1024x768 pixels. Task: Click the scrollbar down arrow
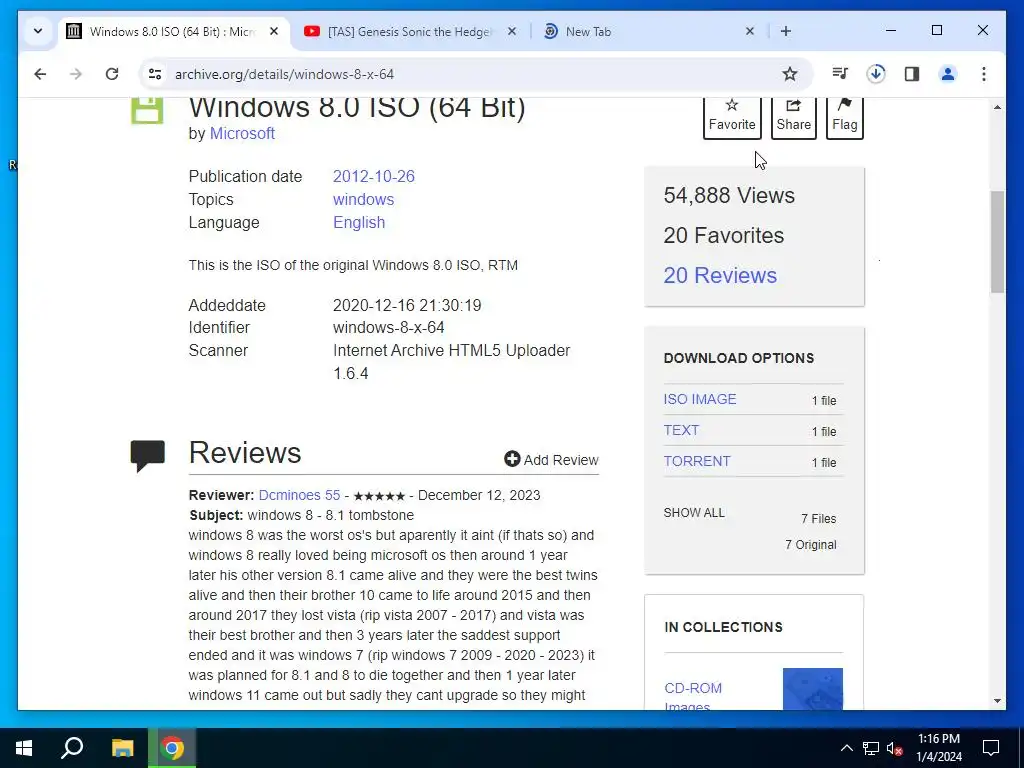(x=997, y=701)
